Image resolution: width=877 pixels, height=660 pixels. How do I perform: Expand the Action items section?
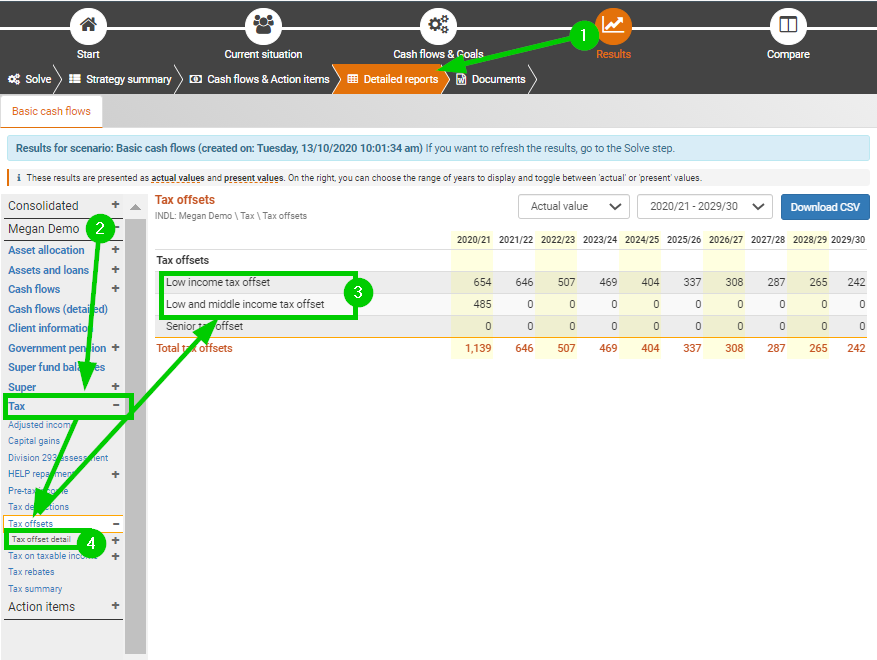pyautogui.click(x=116, y=606)
